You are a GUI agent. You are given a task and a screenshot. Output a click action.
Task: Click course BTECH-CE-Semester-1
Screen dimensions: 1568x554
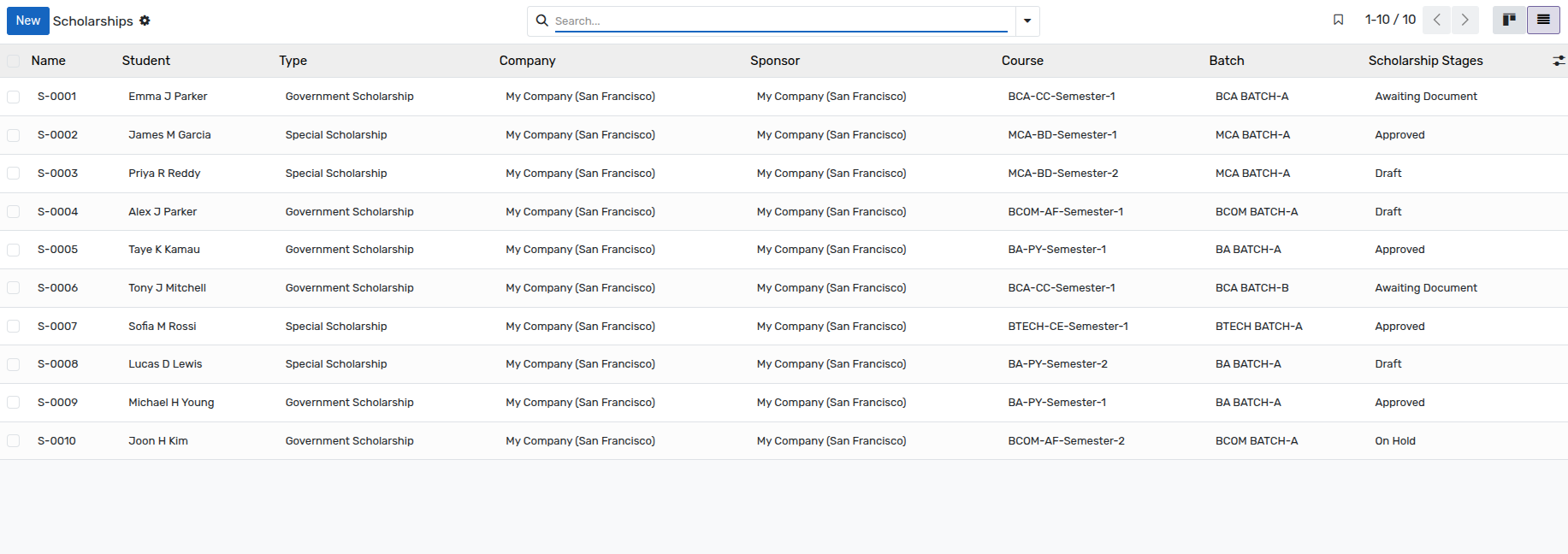(x=1068, y=327)
